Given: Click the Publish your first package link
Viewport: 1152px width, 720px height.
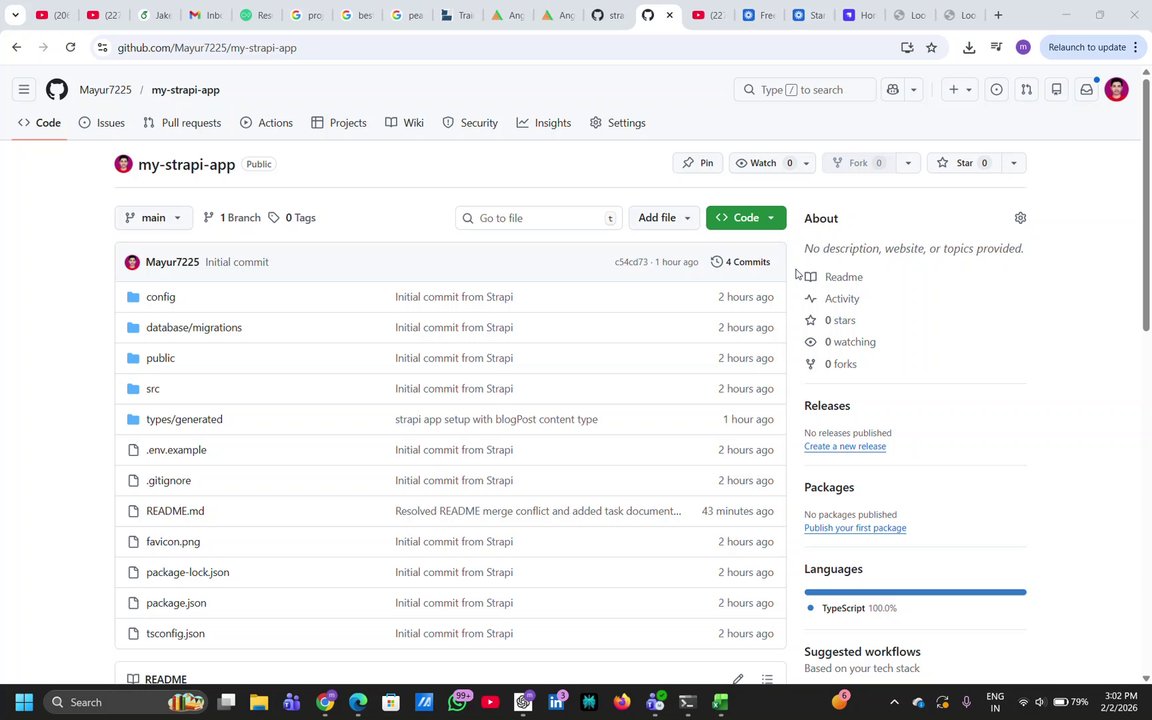Looking at the screenshot, I should coord(855,528).
